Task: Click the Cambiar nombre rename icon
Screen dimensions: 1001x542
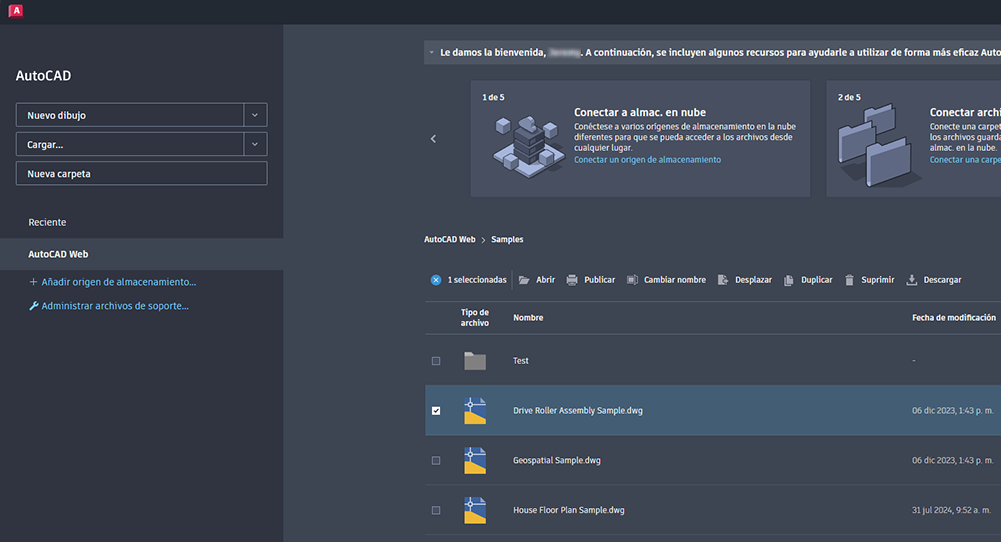Action: click(632, 280)
